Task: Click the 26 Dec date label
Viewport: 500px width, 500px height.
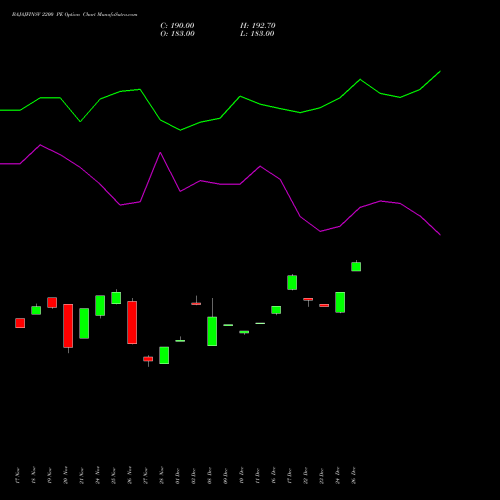Action: pos(353,476)
